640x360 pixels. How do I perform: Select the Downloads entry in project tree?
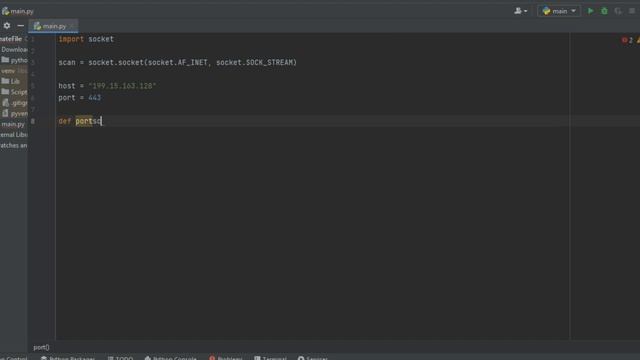(14, 49)
